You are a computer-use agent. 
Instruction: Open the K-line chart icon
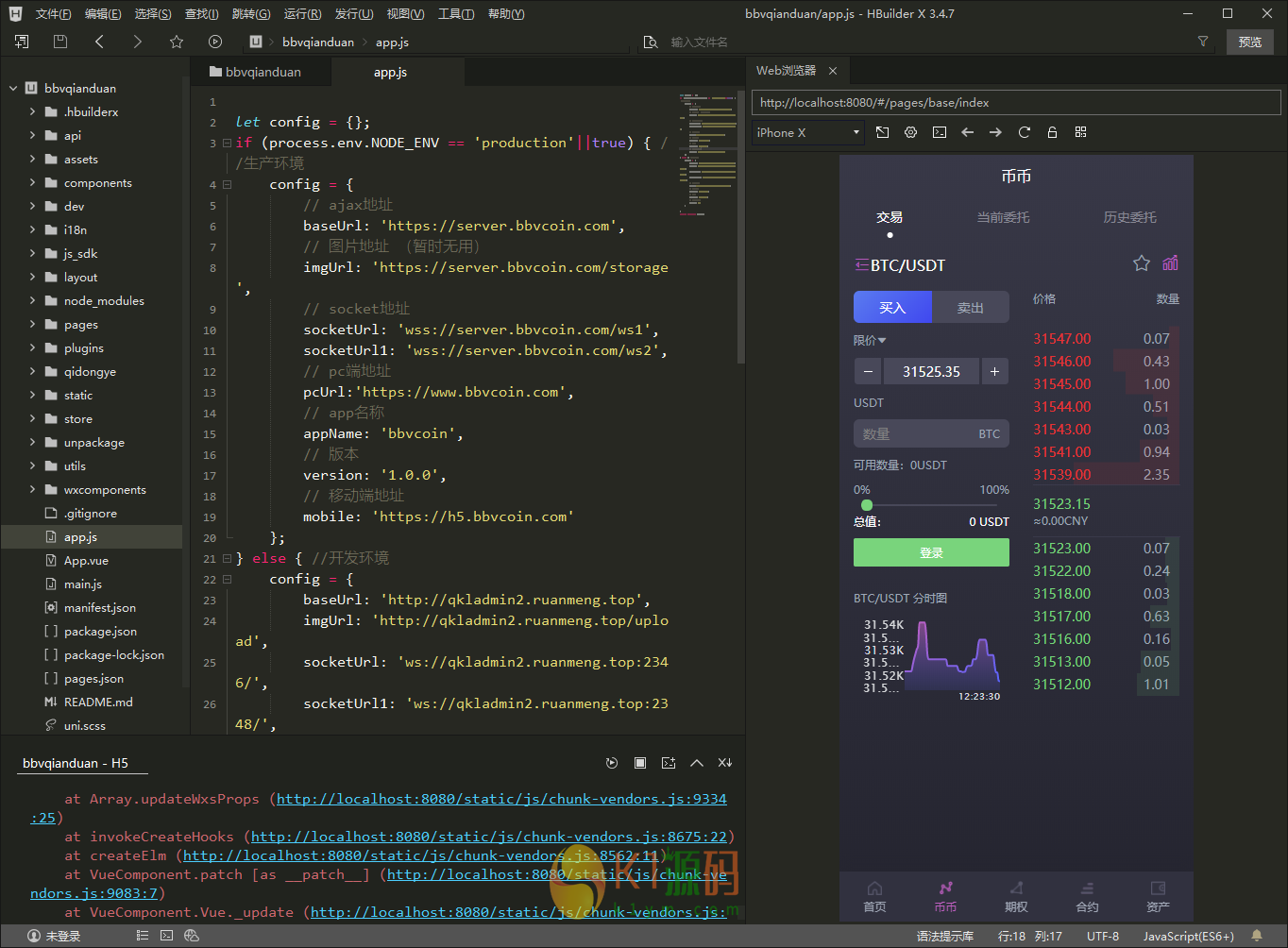coord(1170,263)
